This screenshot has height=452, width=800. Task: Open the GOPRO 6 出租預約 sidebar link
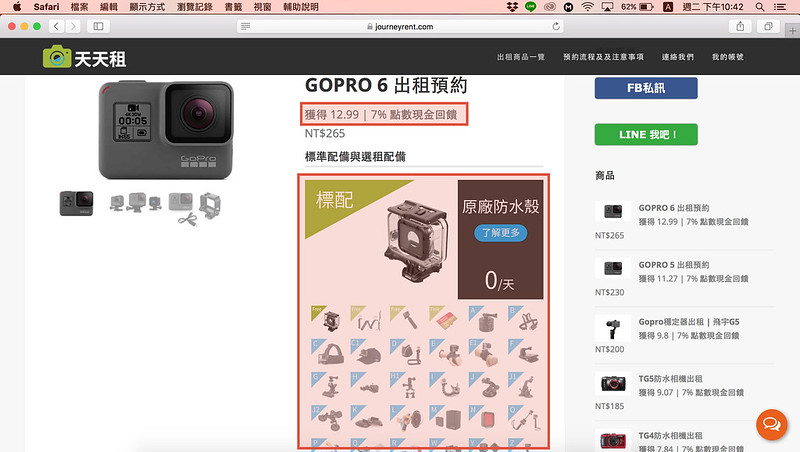[x=673, y=208]
